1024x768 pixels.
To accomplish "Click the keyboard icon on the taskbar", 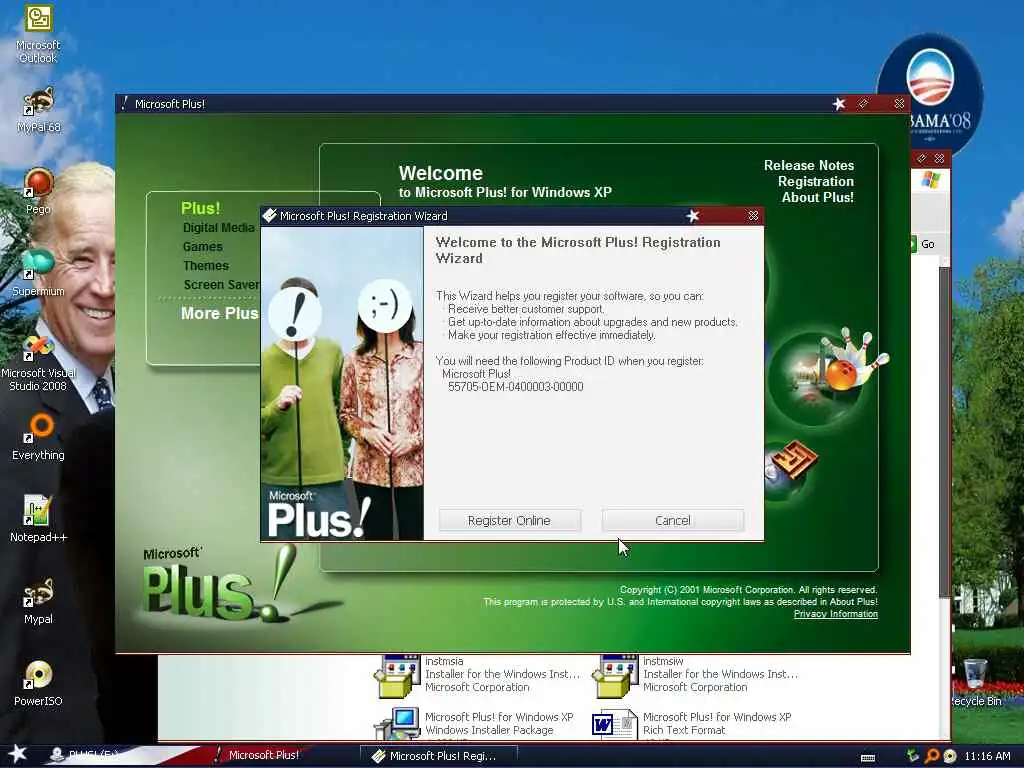I will (868, 758).
